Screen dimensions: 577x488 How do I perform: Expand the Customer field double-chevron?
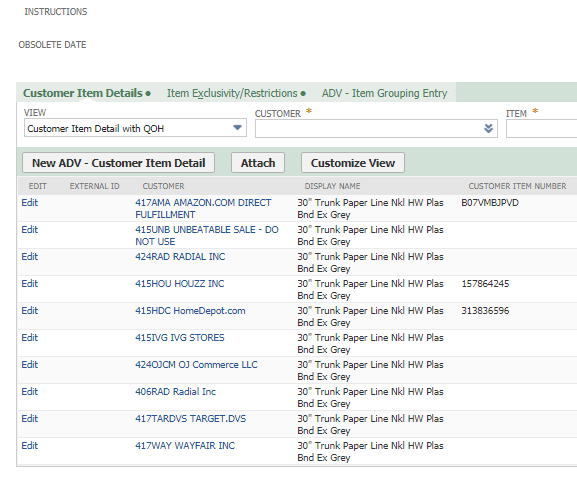pos(488,128)
